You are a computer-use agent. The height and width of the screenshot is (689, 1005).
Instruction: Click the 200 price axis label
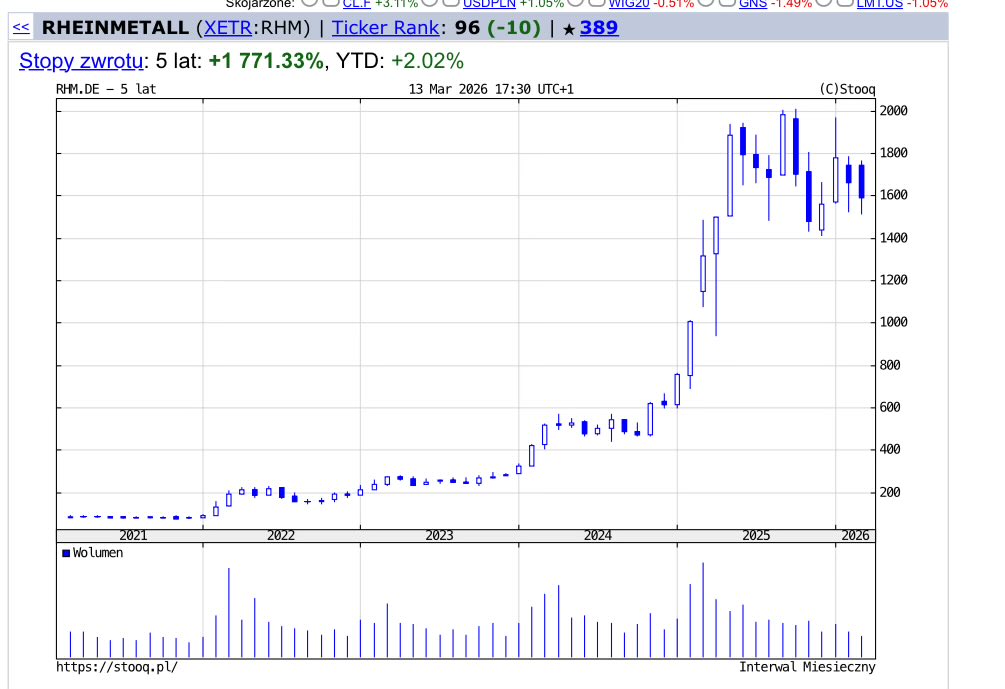890,492
